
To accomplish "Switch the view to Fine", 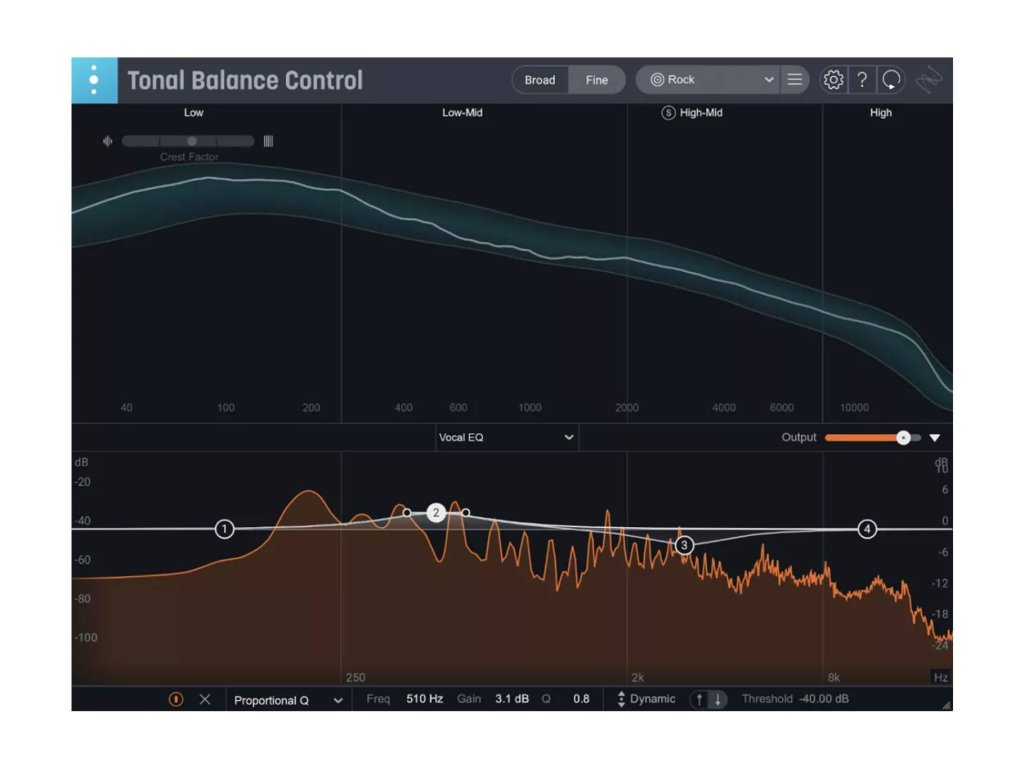I will pyautogui.click(x=597, y=80).
